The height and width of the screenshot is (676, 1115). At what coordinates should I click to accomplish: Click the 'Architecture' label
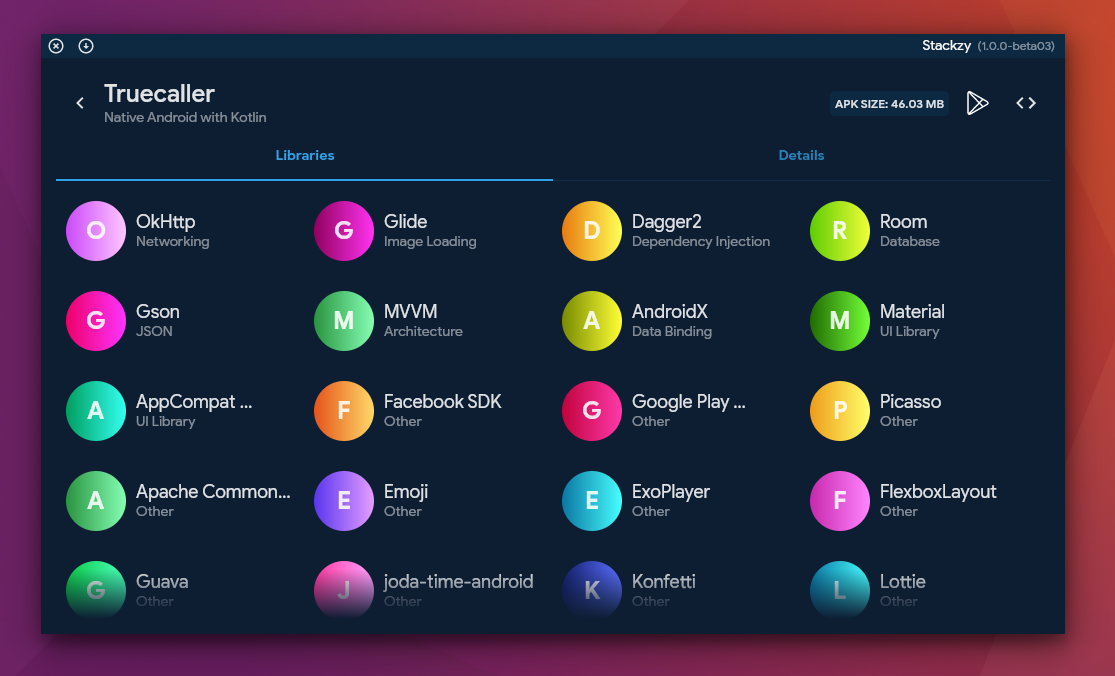point(423,331)
